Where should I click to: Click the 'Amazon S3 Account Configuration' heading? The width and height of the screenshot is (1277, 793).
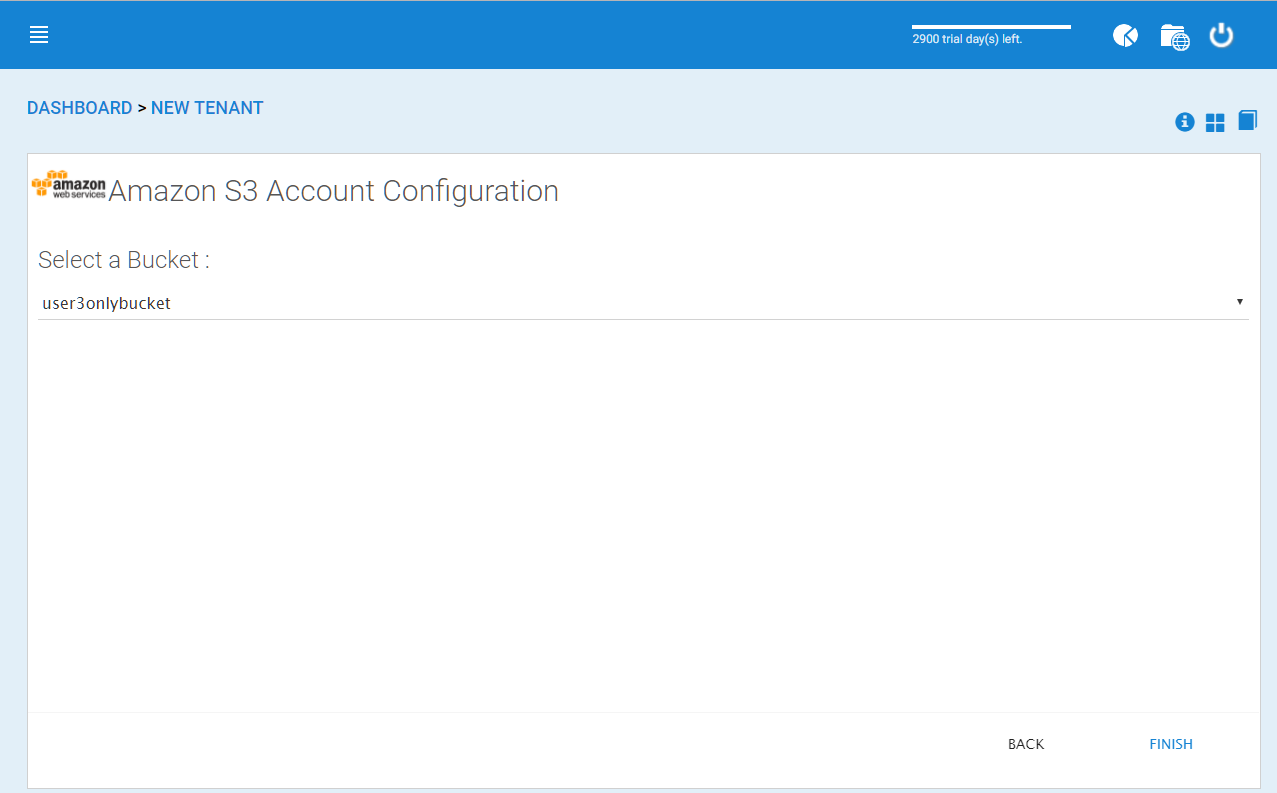333,190
